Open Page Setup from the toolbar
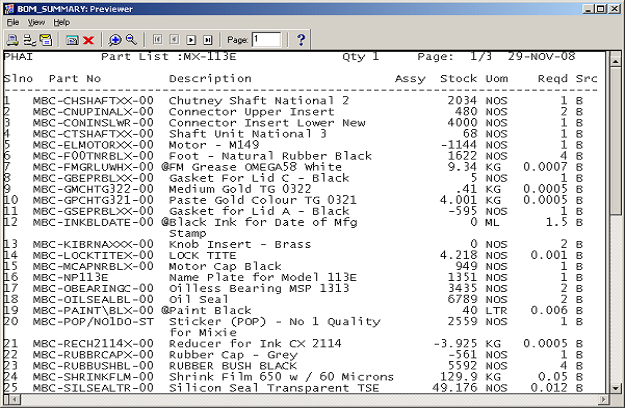This screenshot has width=625, height=408. pyautogui.click(x=29, y=39)
